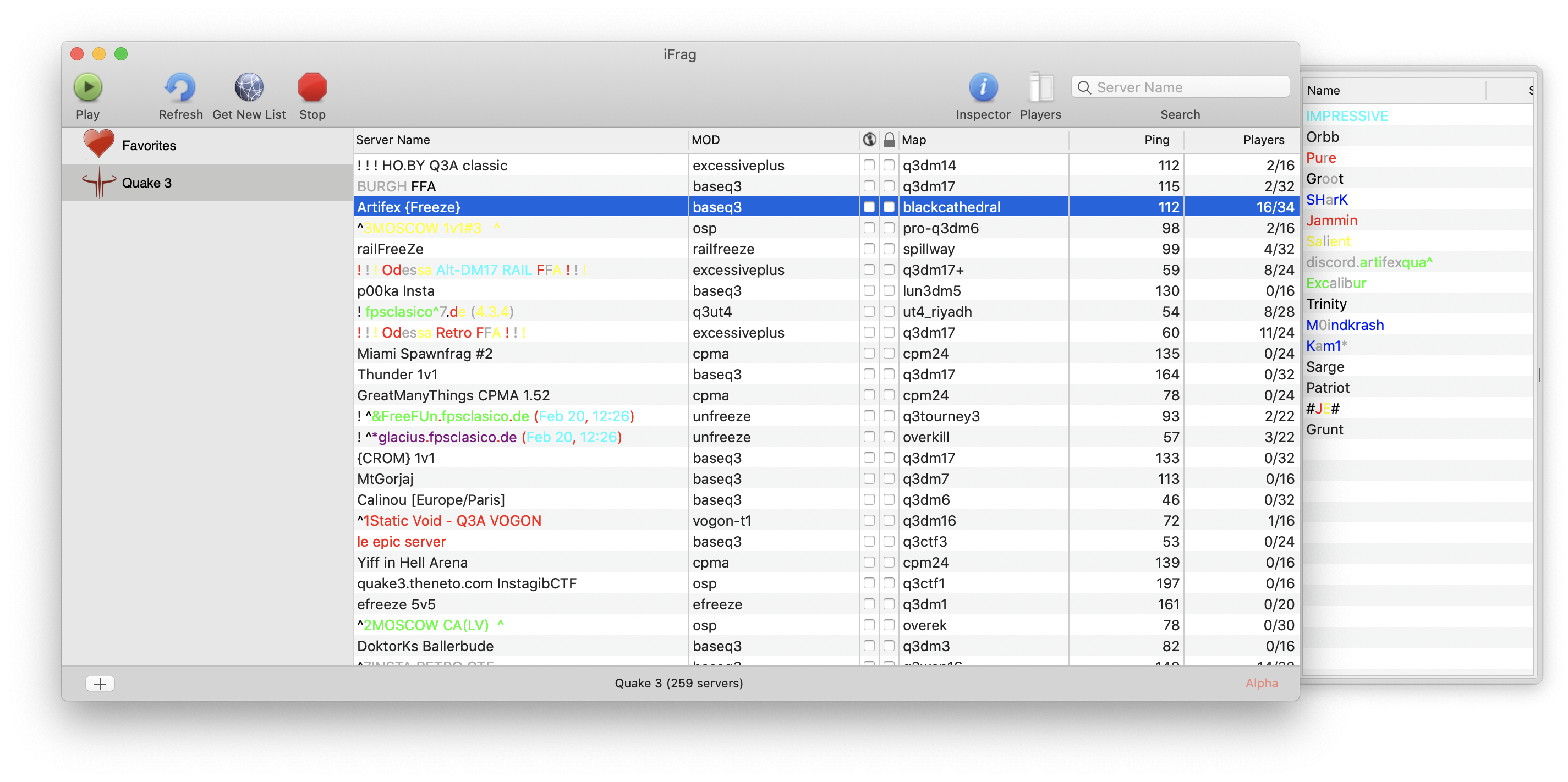This screenshot has height=782, width=1568.
Task: Click the green Play toolbar icon
Action: pyautogui.click(x=87, y=87)
